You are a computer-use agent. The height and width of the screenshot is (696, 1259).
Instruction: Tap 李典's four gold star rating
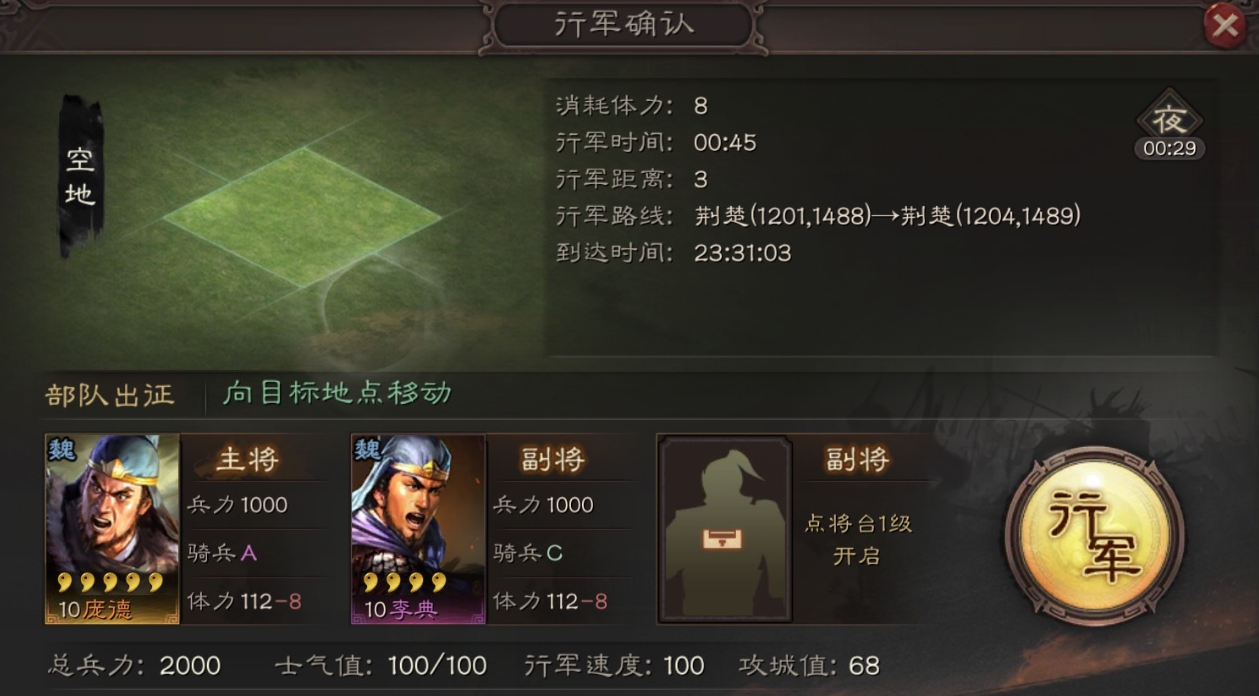click(404, 582)
